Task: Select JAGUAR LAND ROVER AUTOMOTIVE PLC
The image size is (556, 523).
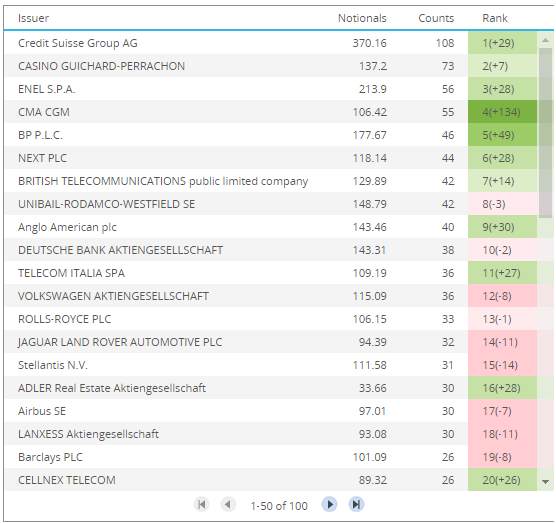Action: coord(120,342)
